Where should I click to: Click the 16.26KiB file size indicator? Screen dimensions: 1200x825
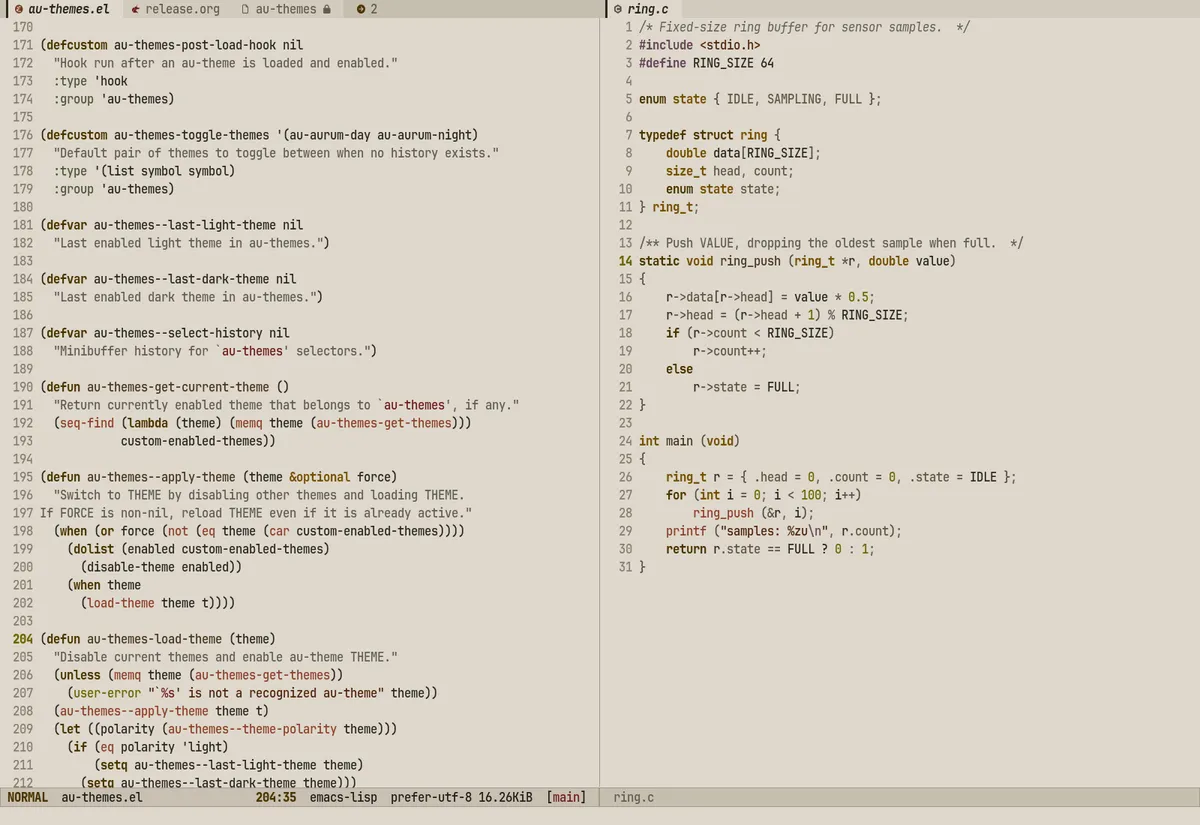click(505, 797)
